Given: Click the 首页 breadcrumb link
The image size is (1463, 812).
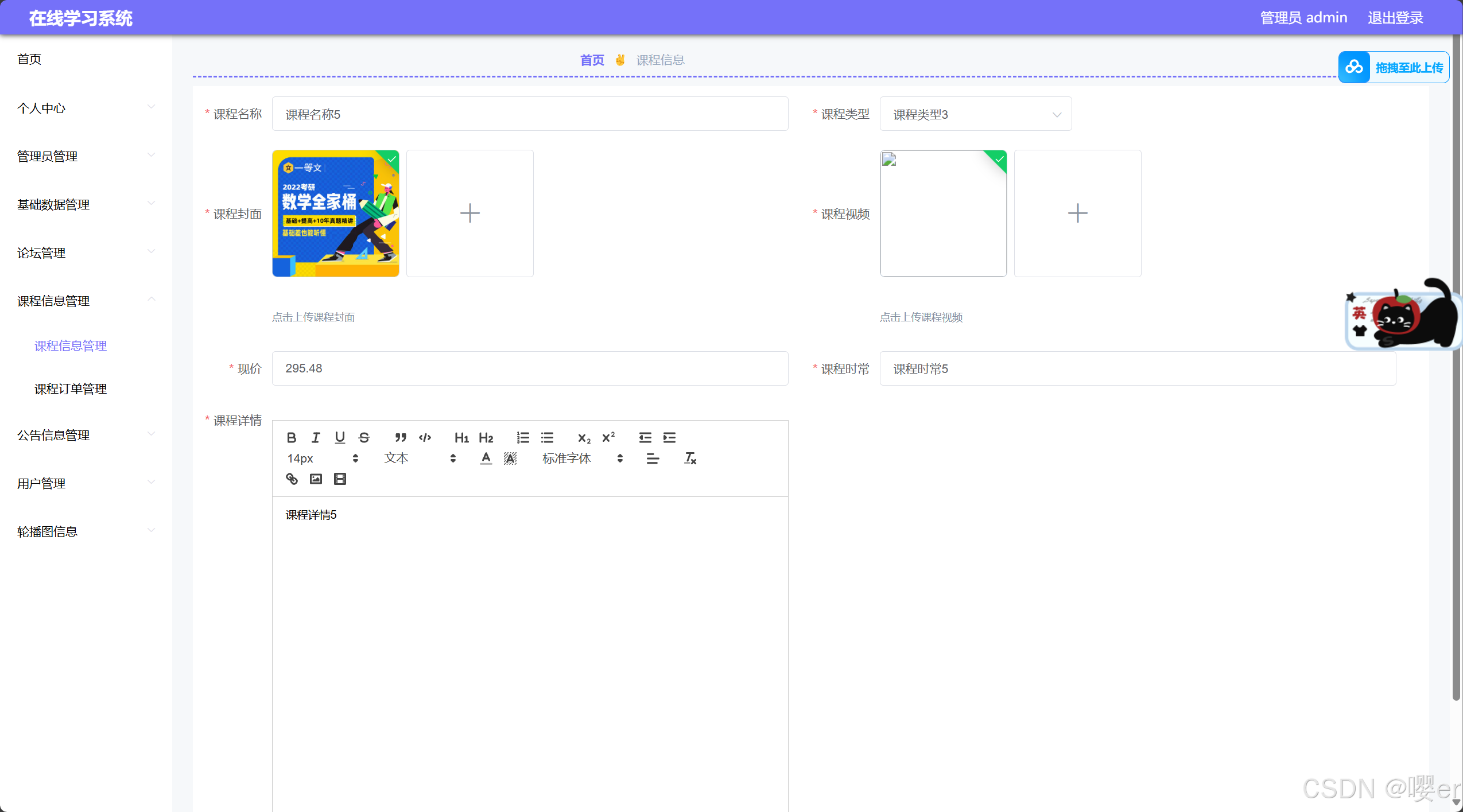Looking at the screenshot, I should (592, 60).
